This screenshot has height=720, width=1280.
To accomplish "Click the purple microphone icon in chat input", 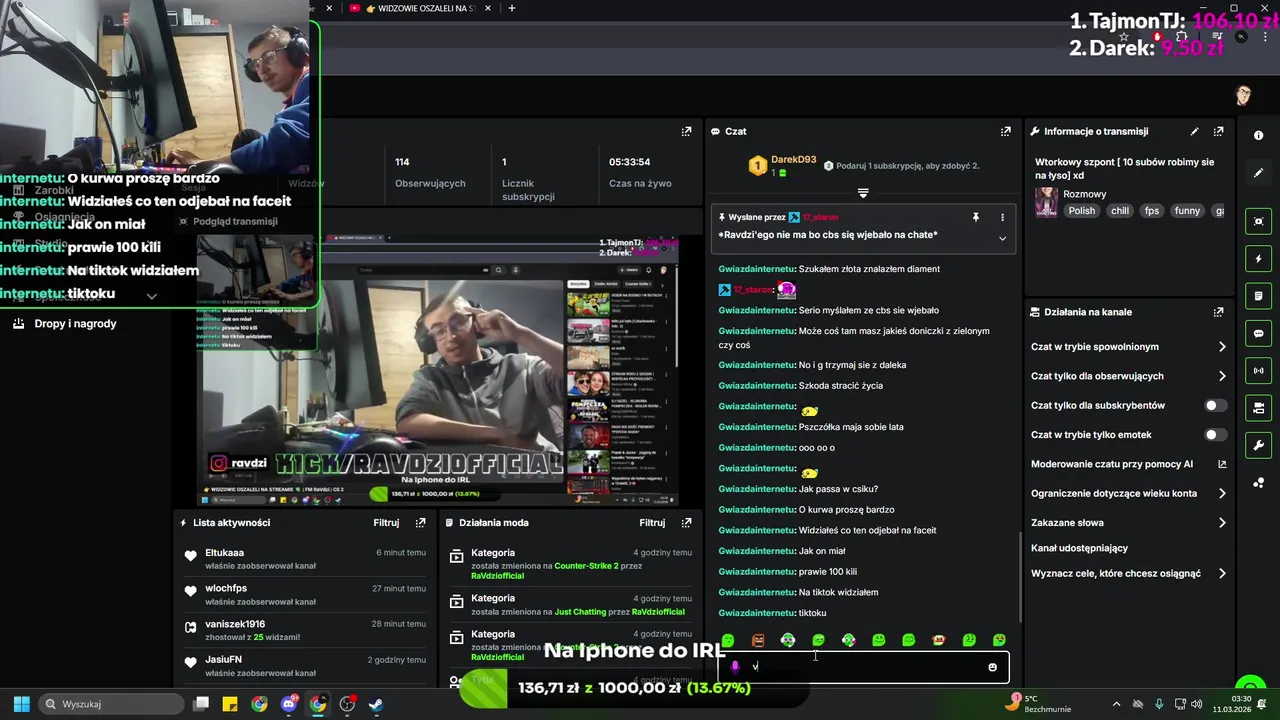I will pos(735,667).
